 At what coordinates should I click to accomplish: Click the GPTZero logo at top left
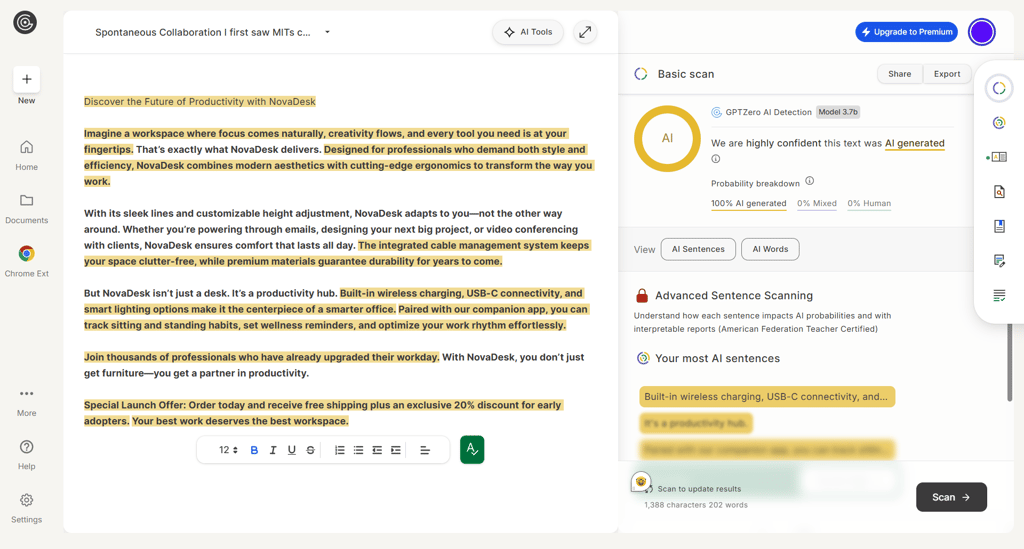pyautogui.click(x=25, y=23)
